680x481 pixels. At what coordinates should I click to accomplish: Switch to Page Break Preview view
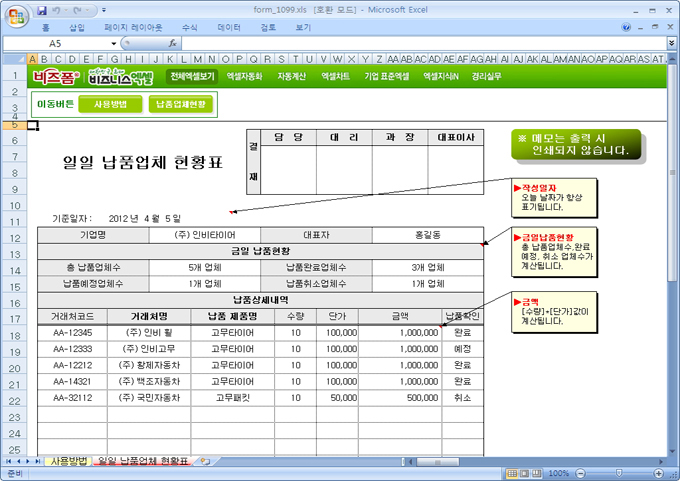pyautogui.click(x=537, y=473)
